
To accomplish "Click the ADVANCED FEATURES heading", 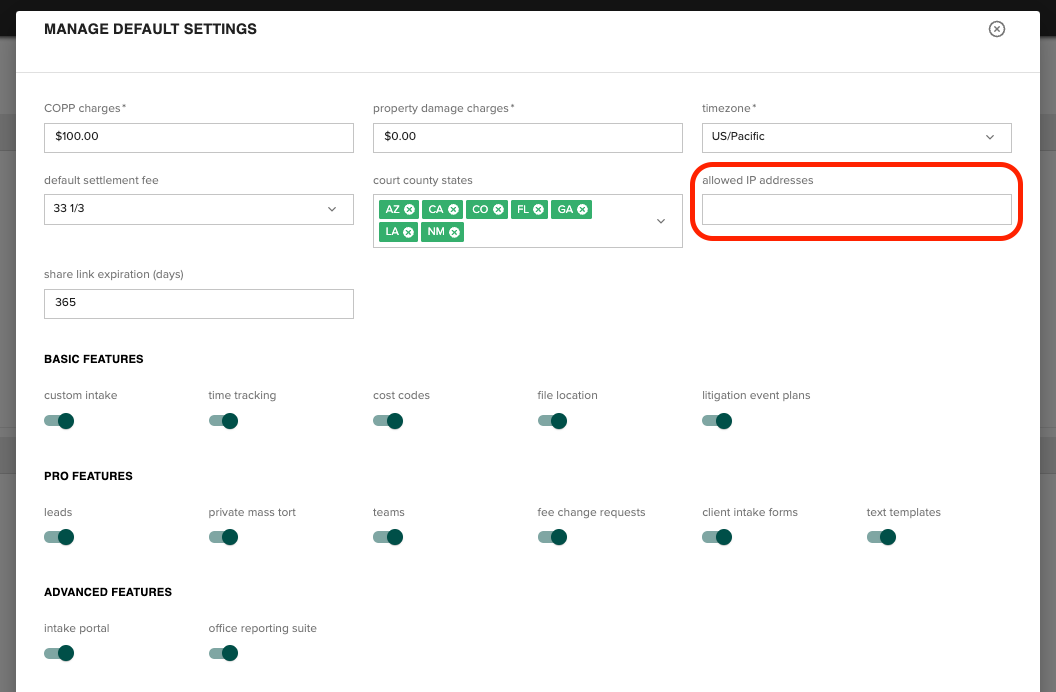I will point(108,592).
